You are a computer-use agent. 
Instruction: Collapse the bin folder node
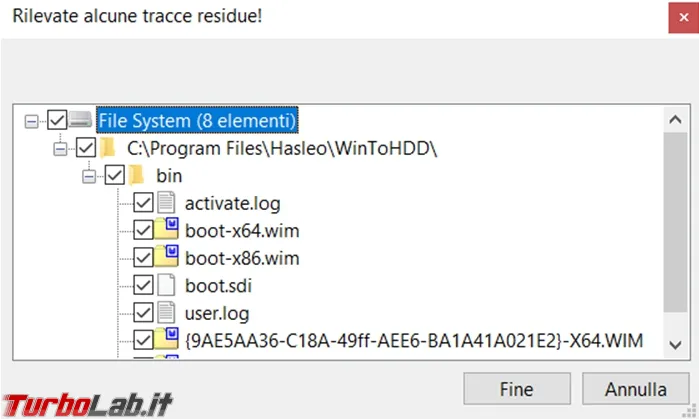pos(89,177)
